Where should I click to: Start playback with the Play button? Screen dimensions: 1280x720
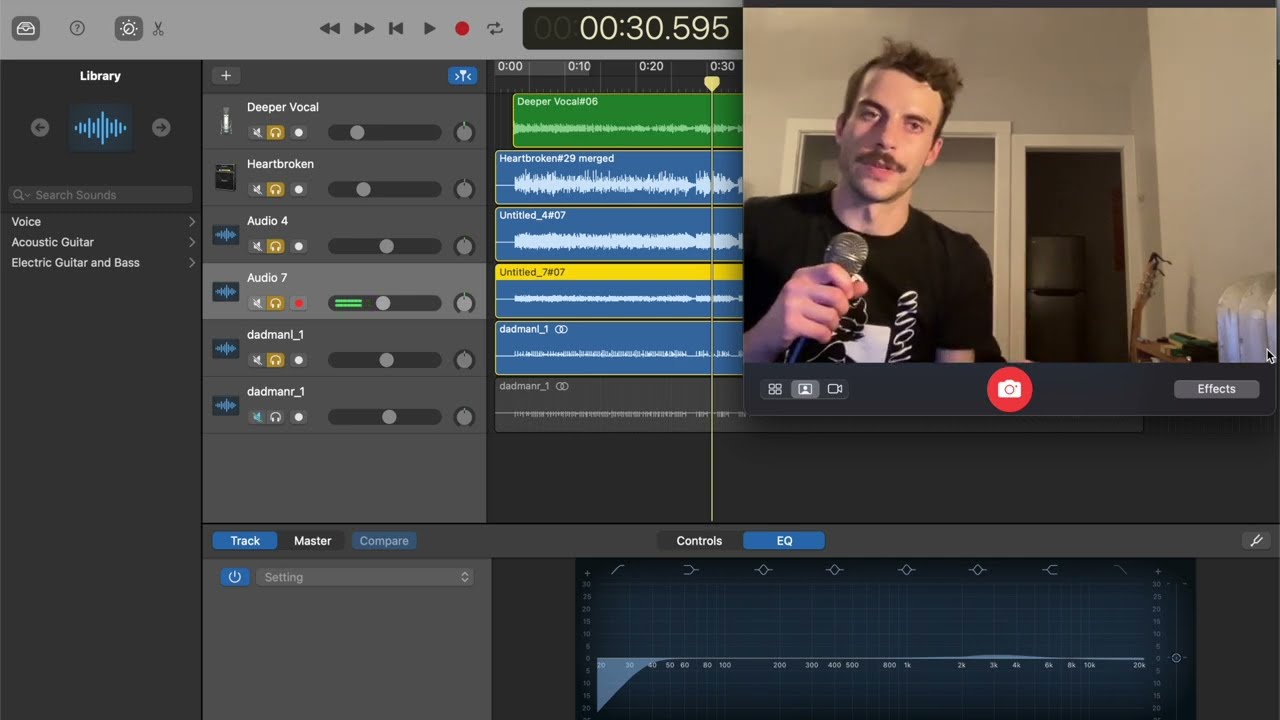point(429,29)
